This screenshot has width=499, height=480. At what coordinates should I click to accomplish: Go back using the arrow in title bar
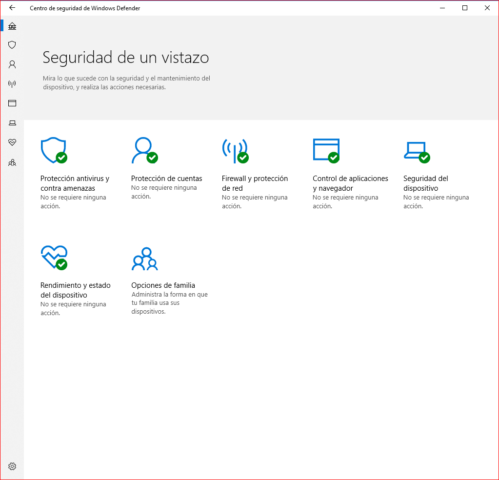12,8
